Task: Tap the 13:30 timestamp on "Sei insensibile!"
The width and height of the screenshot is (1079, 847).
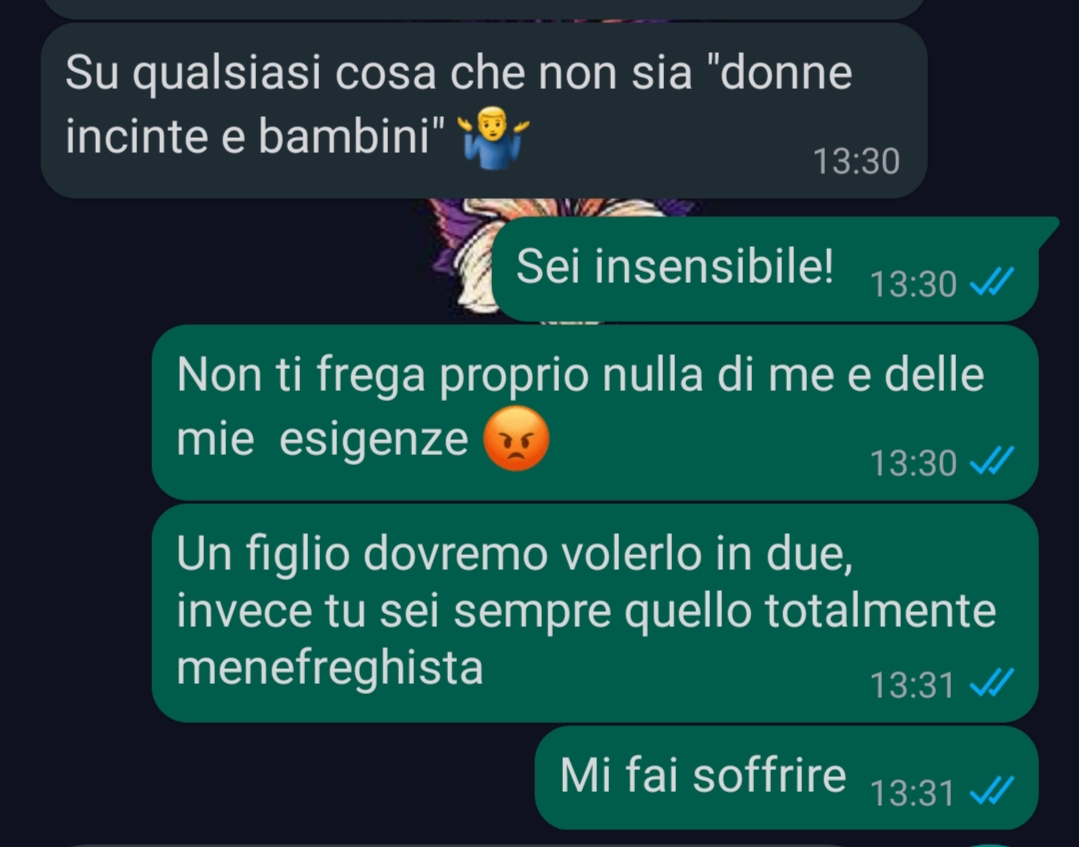Action: point(913,283)
